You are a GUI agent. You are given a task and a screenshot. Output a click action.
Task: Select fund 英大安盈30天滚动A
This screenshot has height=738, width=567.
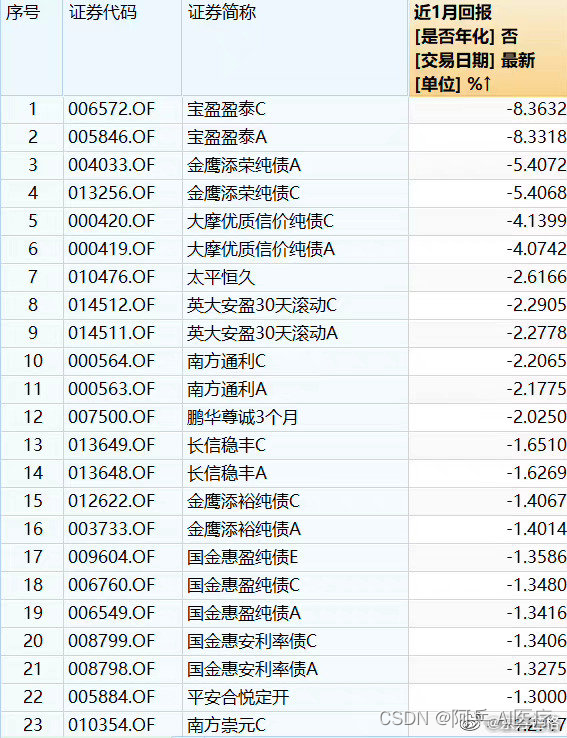click(262, 333)
